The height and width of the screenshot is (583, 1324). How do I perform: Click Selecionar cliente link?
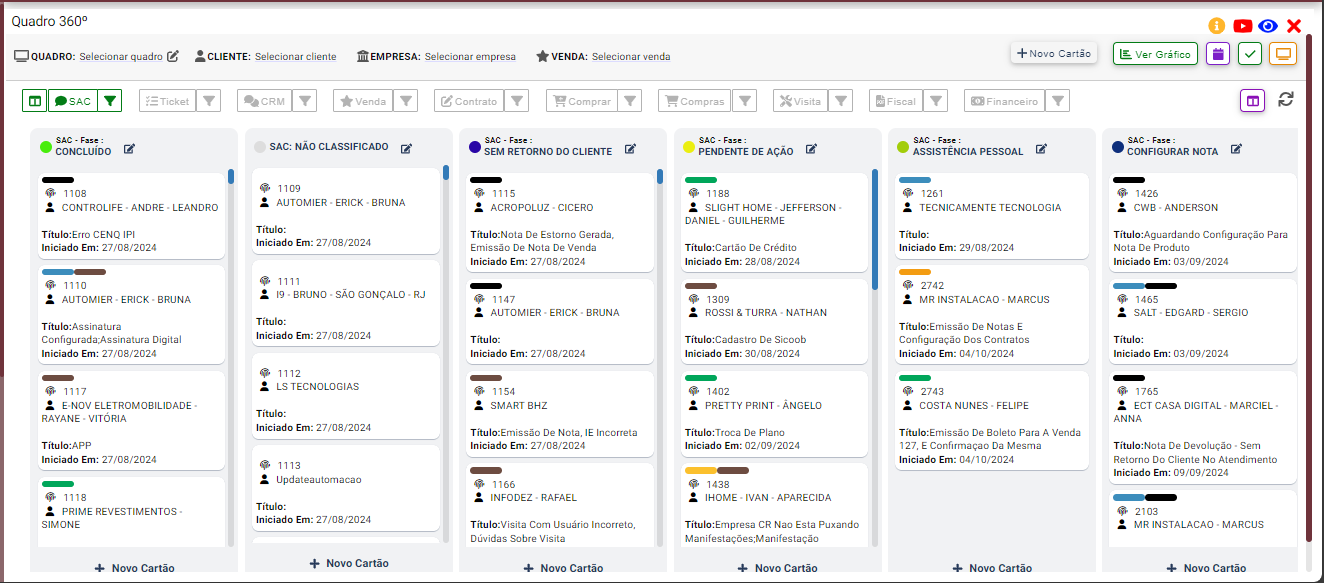point(295,57)
